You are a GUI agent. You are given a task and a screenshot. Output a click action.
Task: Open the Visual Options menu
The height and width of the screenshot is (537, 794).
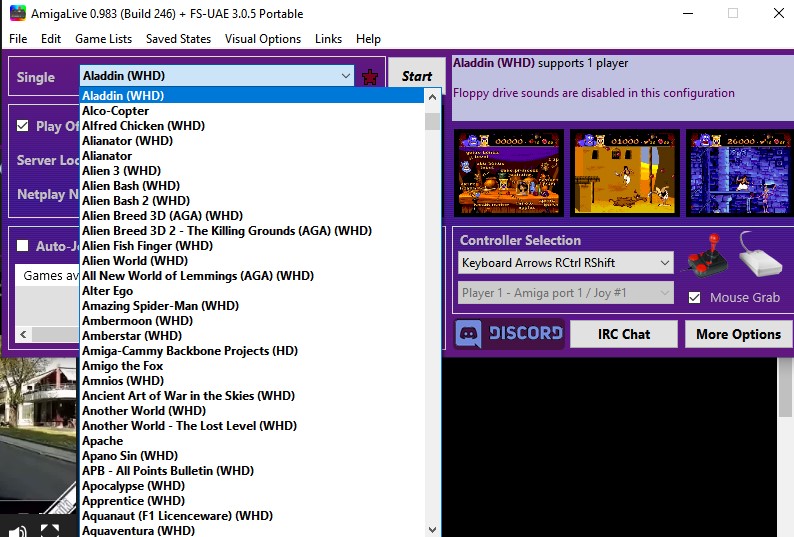coord(262,39)
